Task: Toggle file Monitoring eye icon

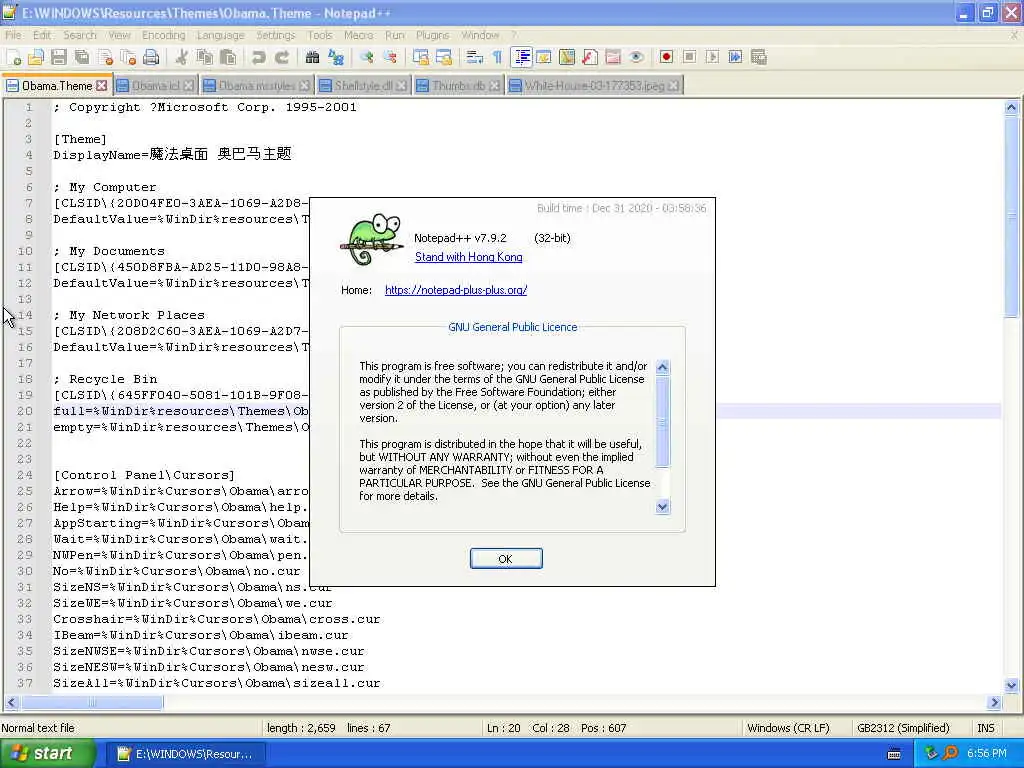Action: (x=636, y=57)
